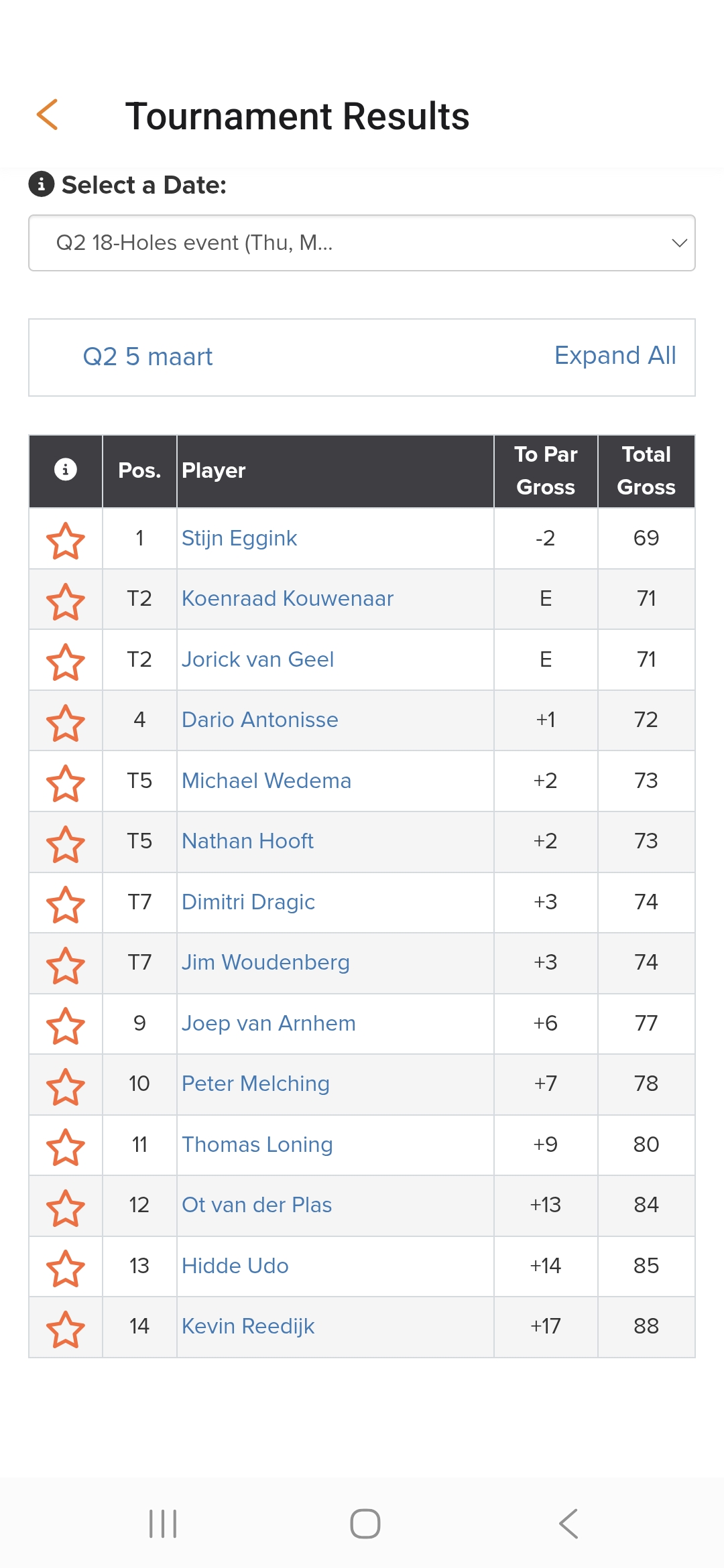Tap the To Par Gross column header
The height and width of the screenshot is (1568, 724).
[x=546, y=470]
